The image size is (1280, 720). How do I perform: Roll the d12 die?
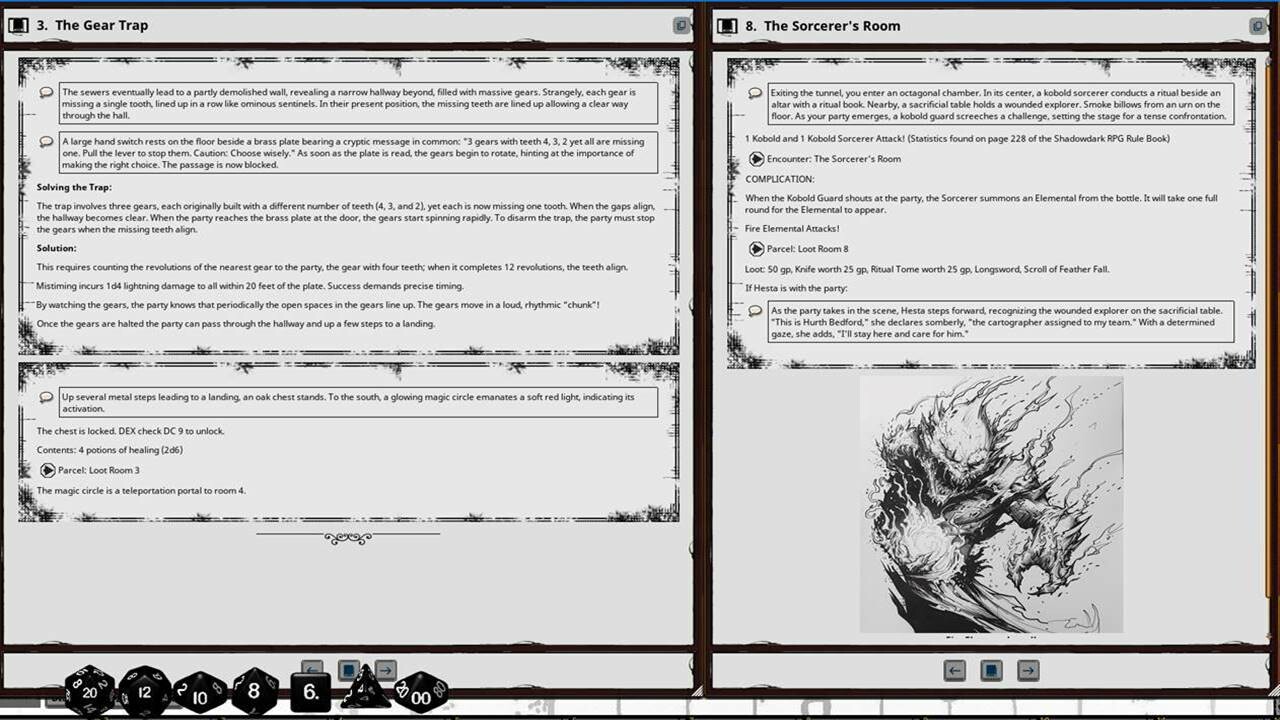[x=145, y=690]
